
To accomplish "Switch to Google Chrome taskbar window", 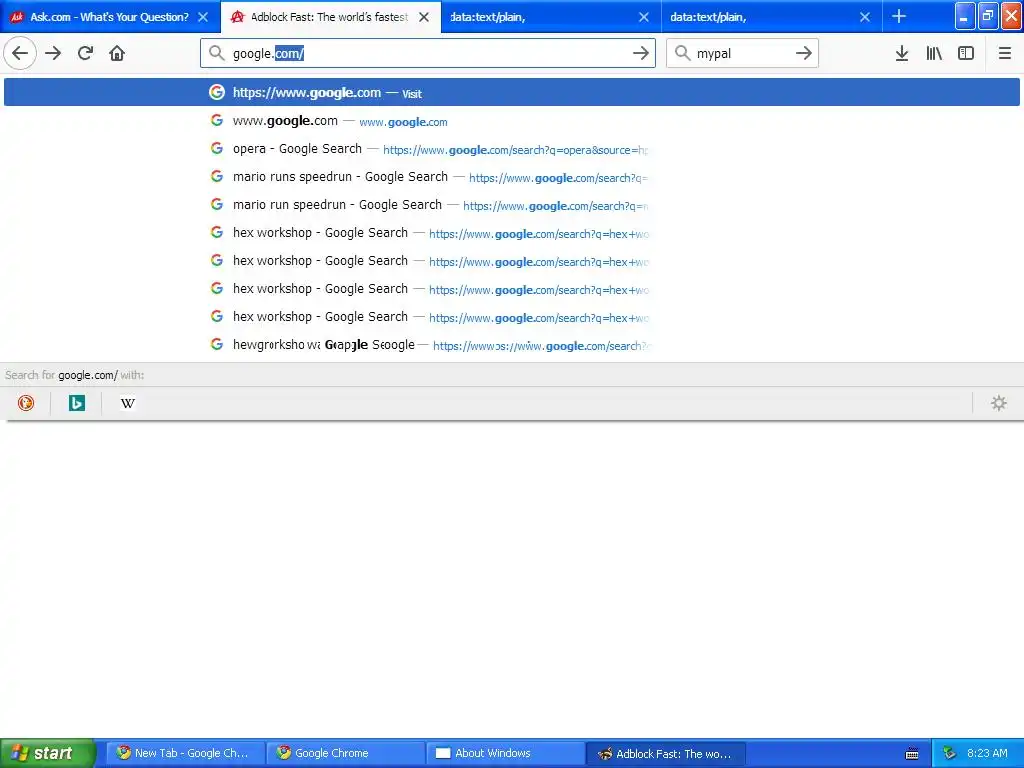I will pos(346,753).
